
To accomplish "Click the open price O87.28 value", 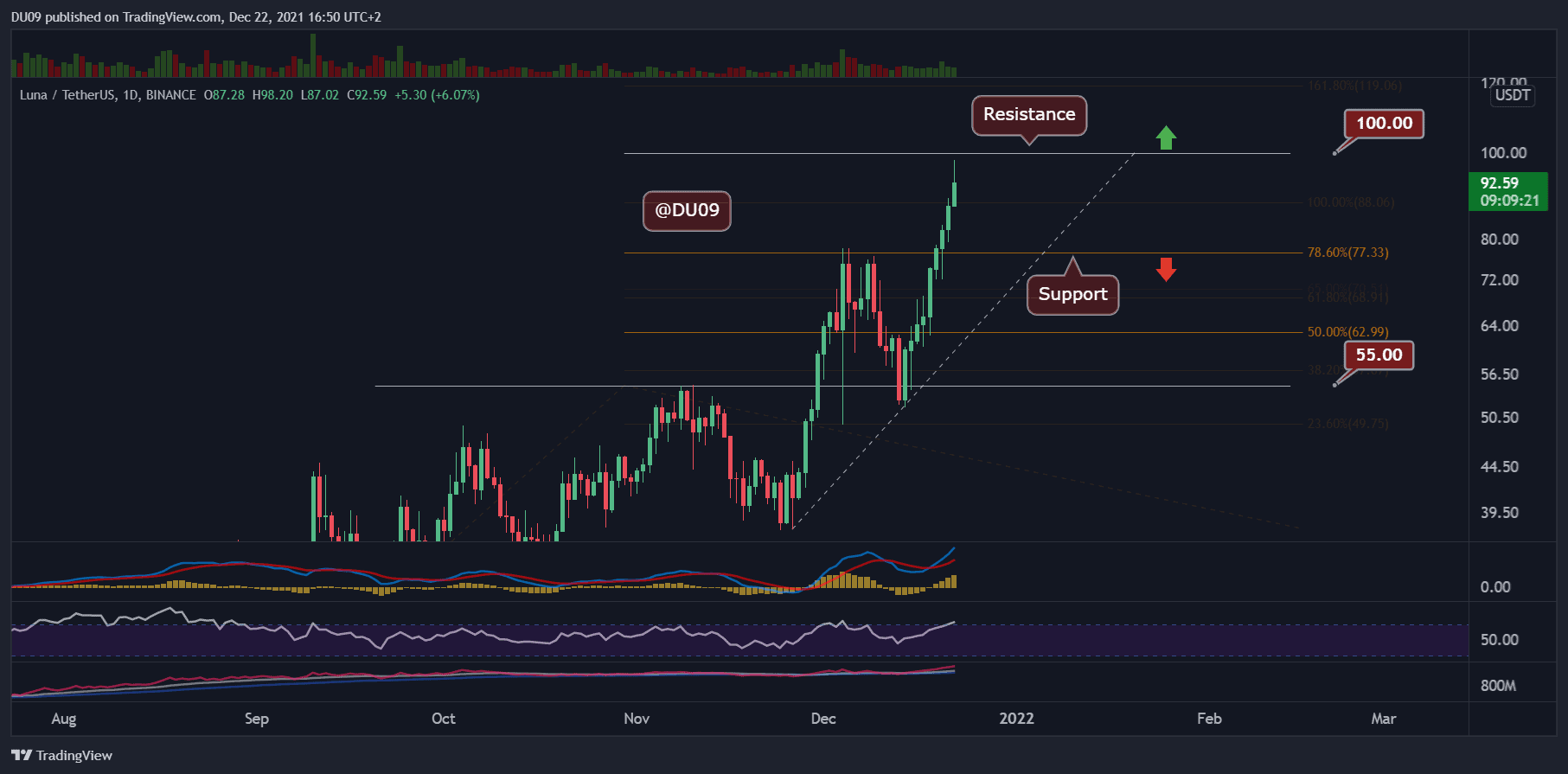I will [x=224, y=95].
